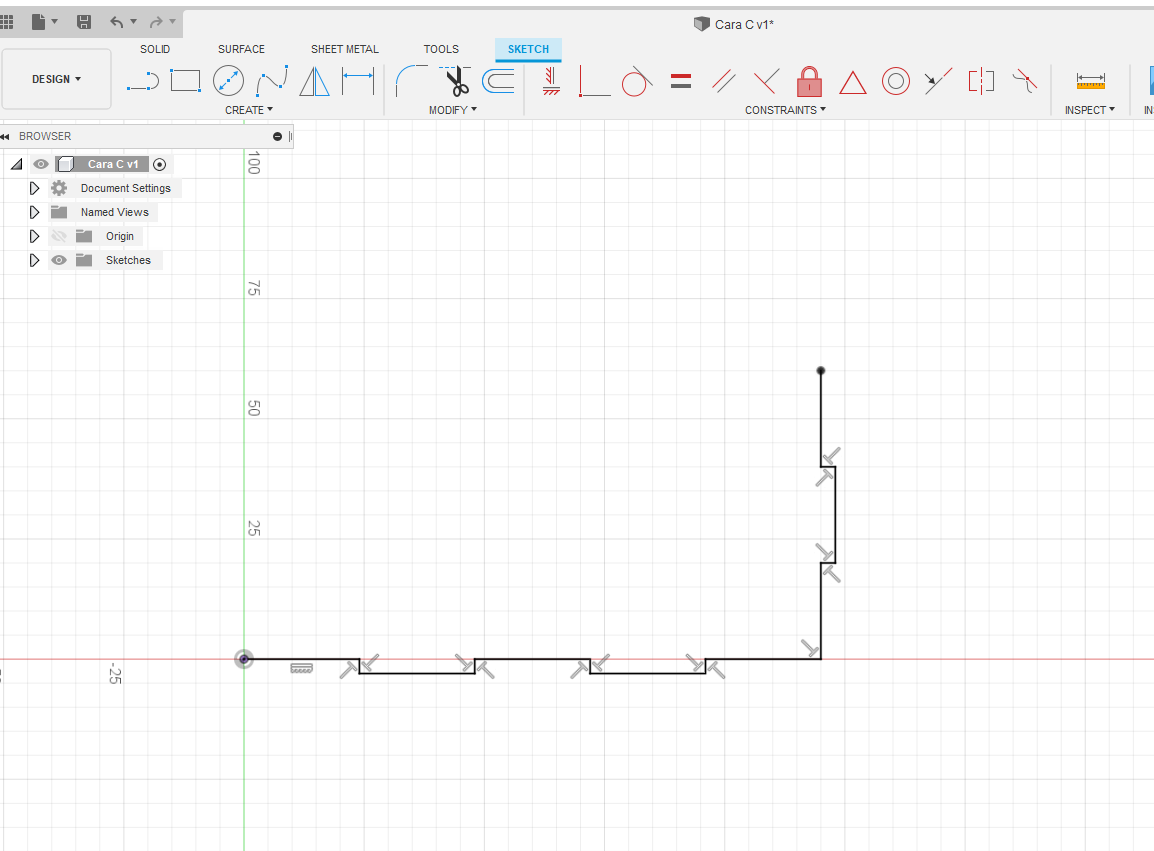This screenshot has height=851, width=1154.
Task: Apply the Equal constraint
Action: pyautogui.click(x=681, y=81)
